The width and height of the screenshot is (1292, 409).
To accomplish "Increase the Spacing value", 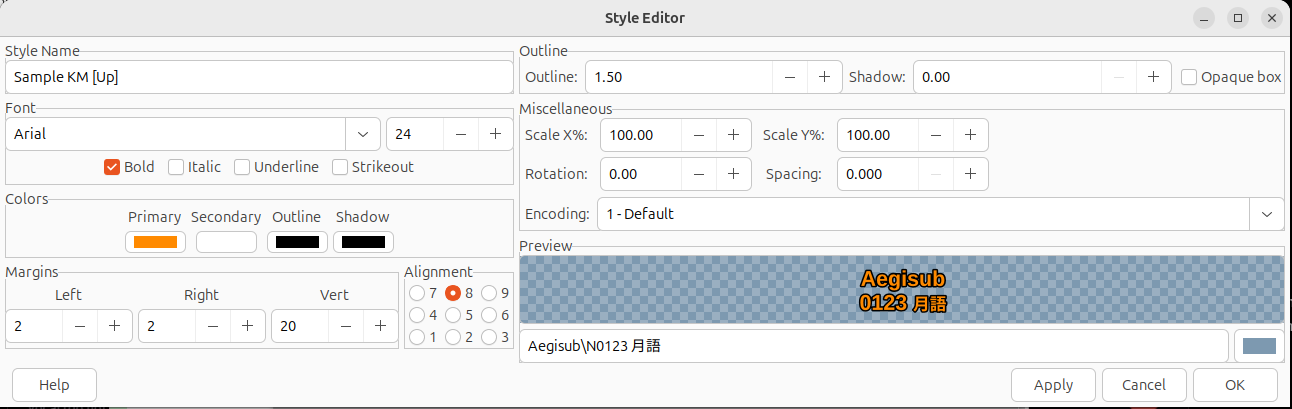I will (x=970, y=174).
